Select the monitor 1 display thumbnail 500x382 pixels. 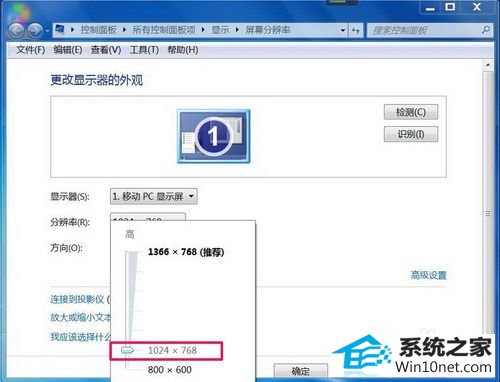(x=213, y=136)
